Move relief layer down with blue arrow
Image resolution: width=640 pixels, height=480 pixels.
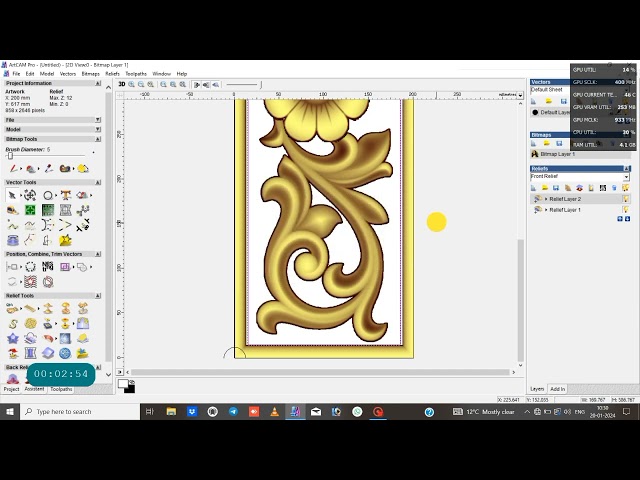(x=627, y=219)
